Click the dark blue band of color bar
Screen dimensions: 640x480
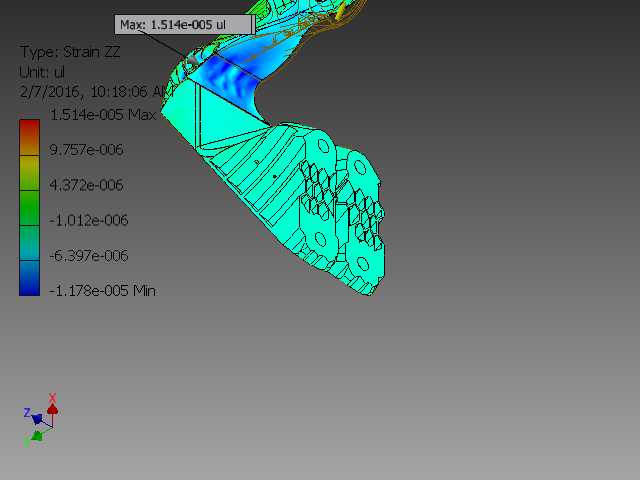click(29, 278)
